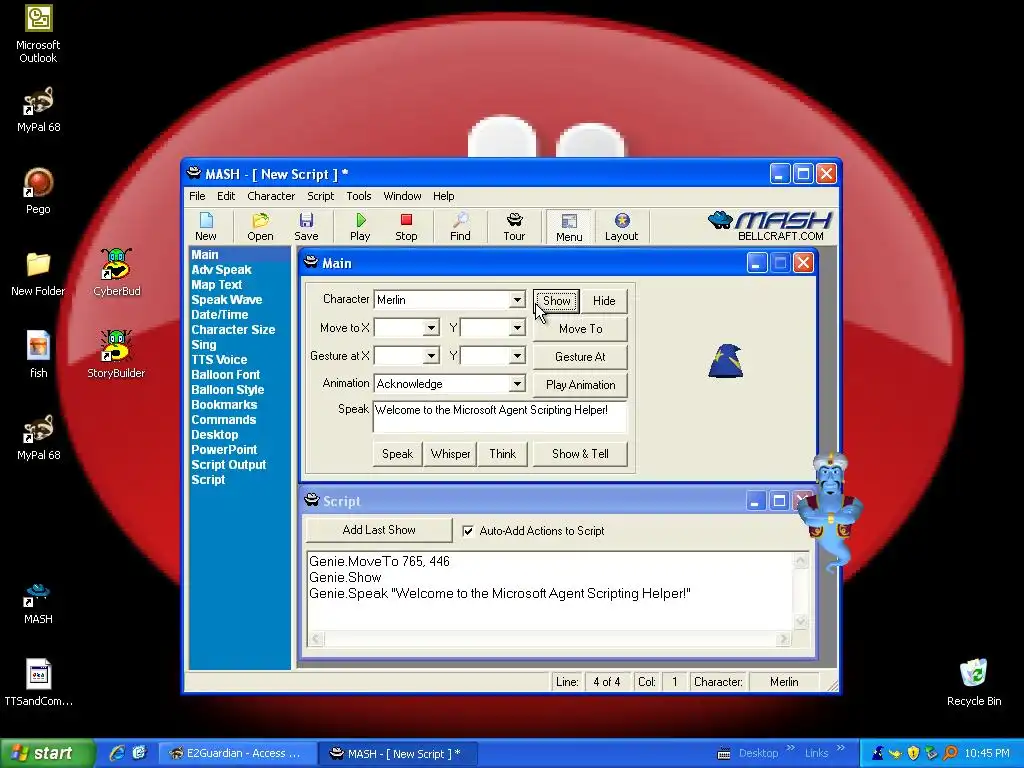Open a script with the Open toolbar icon
The image size is (1024, 768).
click(x=261, y=227)
